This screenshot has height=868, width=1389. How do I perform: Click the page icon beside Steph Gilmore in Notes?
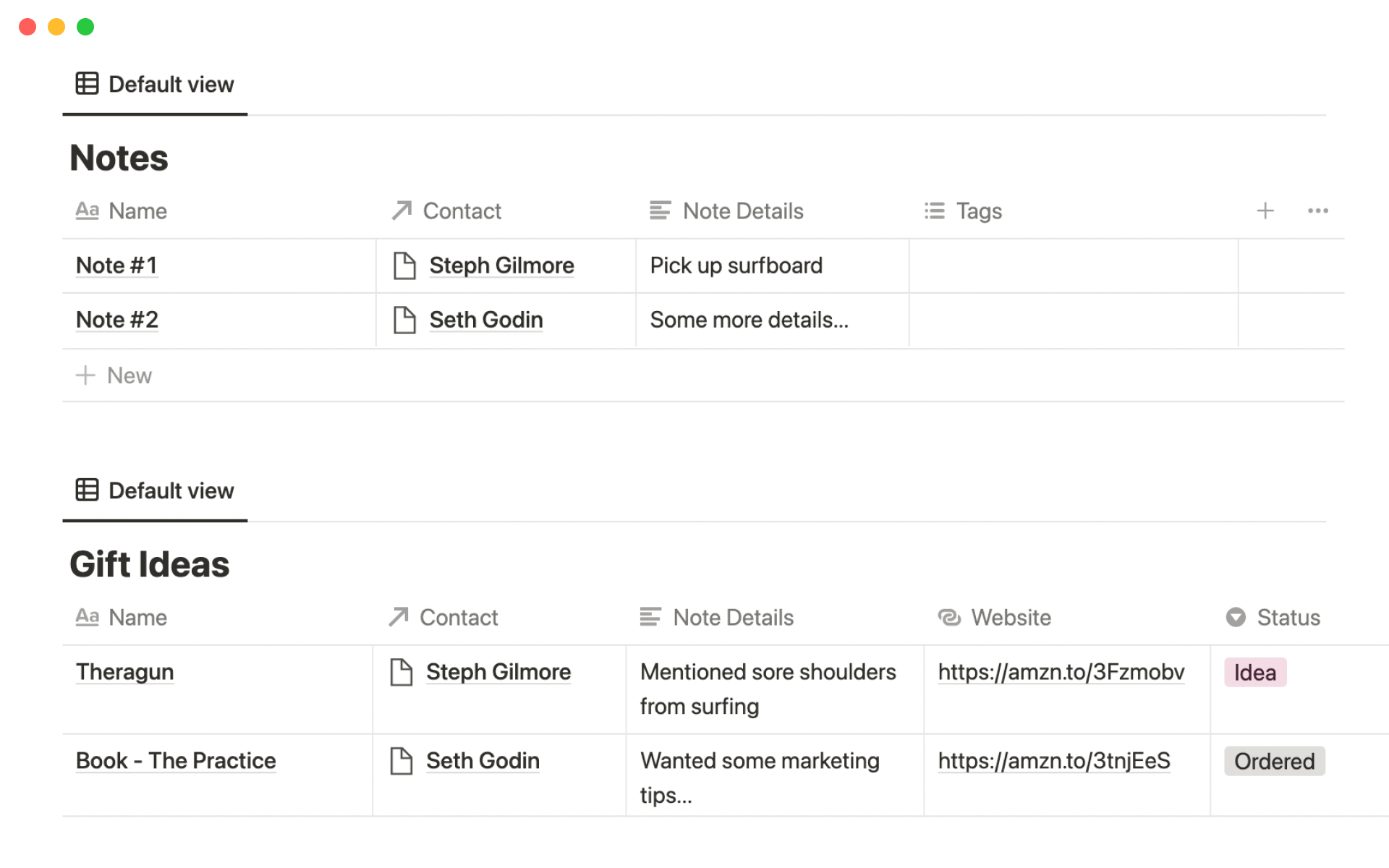coord(405,265)
